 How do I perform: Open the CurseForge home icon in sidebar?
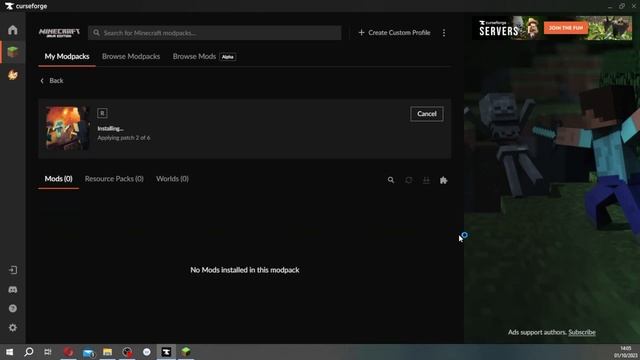[13, 30]
